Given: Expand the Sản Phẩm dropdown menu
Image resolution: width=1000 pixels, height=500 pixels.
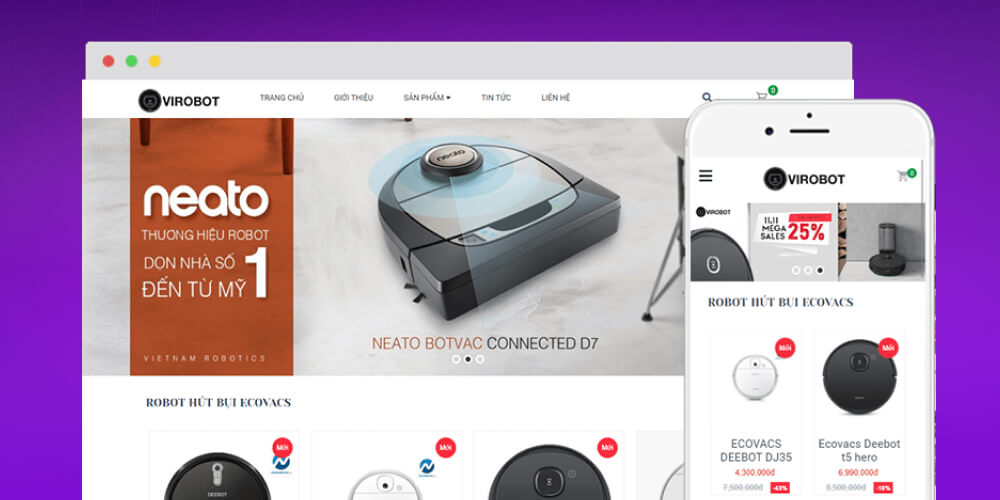Looking at the screenshot, I should (427, 98).
